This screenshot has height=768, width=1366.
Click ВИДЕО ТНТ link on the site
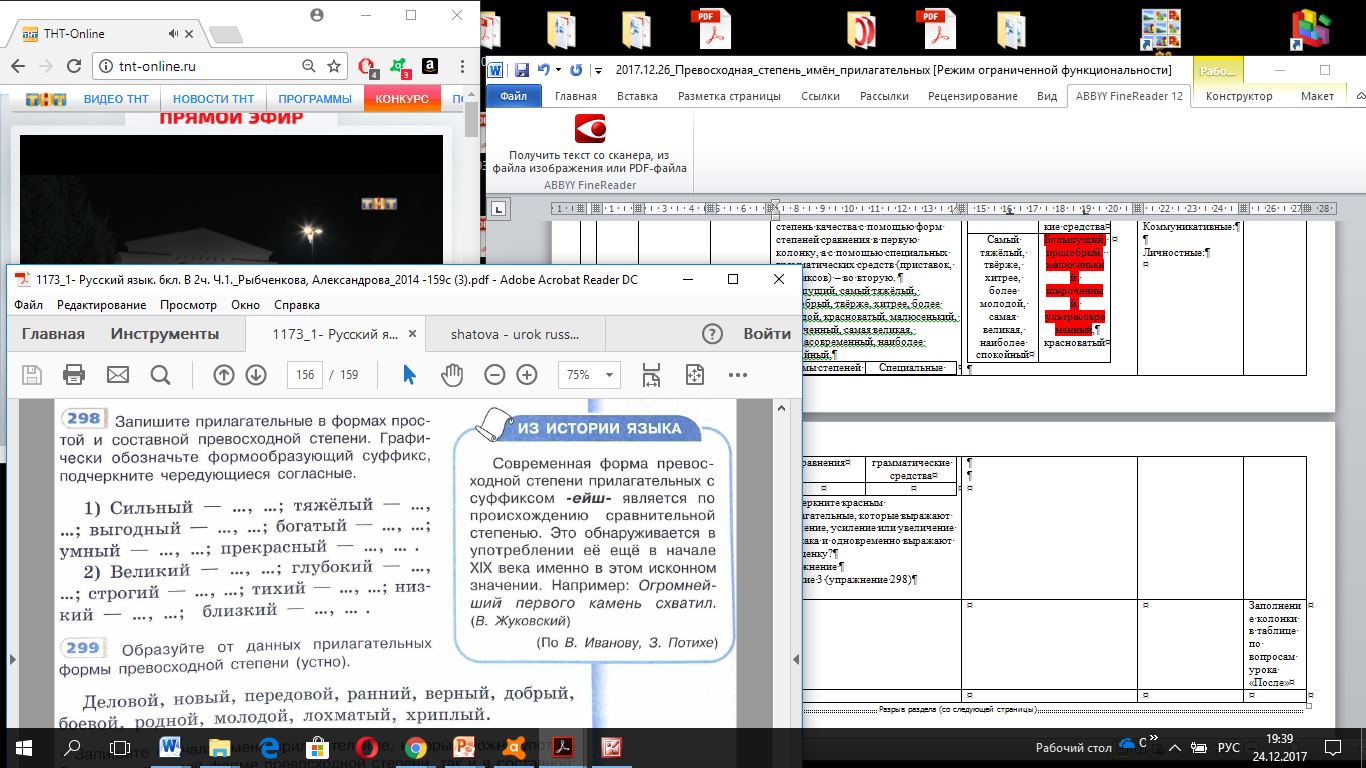click(x=116, y=99)
